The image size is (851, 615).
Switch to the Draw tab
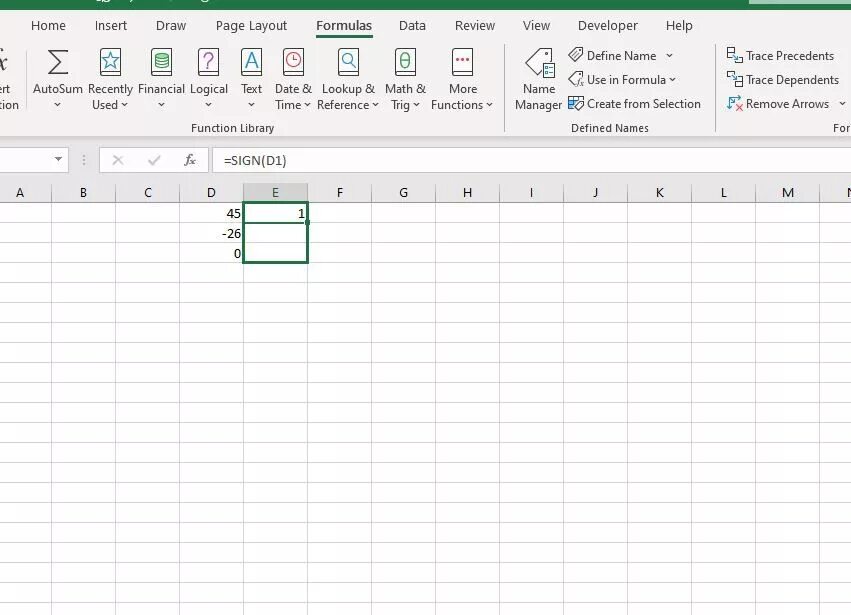click(171, 26)
